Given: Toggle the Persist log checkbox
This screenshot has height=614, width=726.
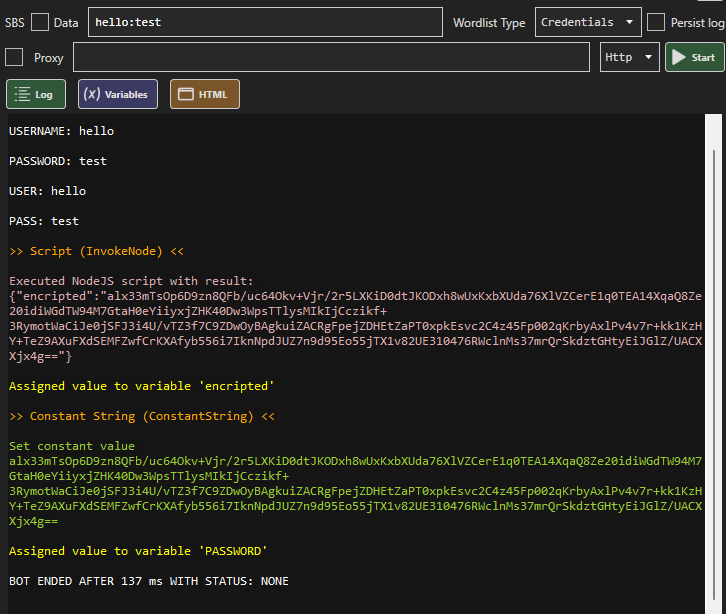Looking at the screenshot, I should point(656,22).
